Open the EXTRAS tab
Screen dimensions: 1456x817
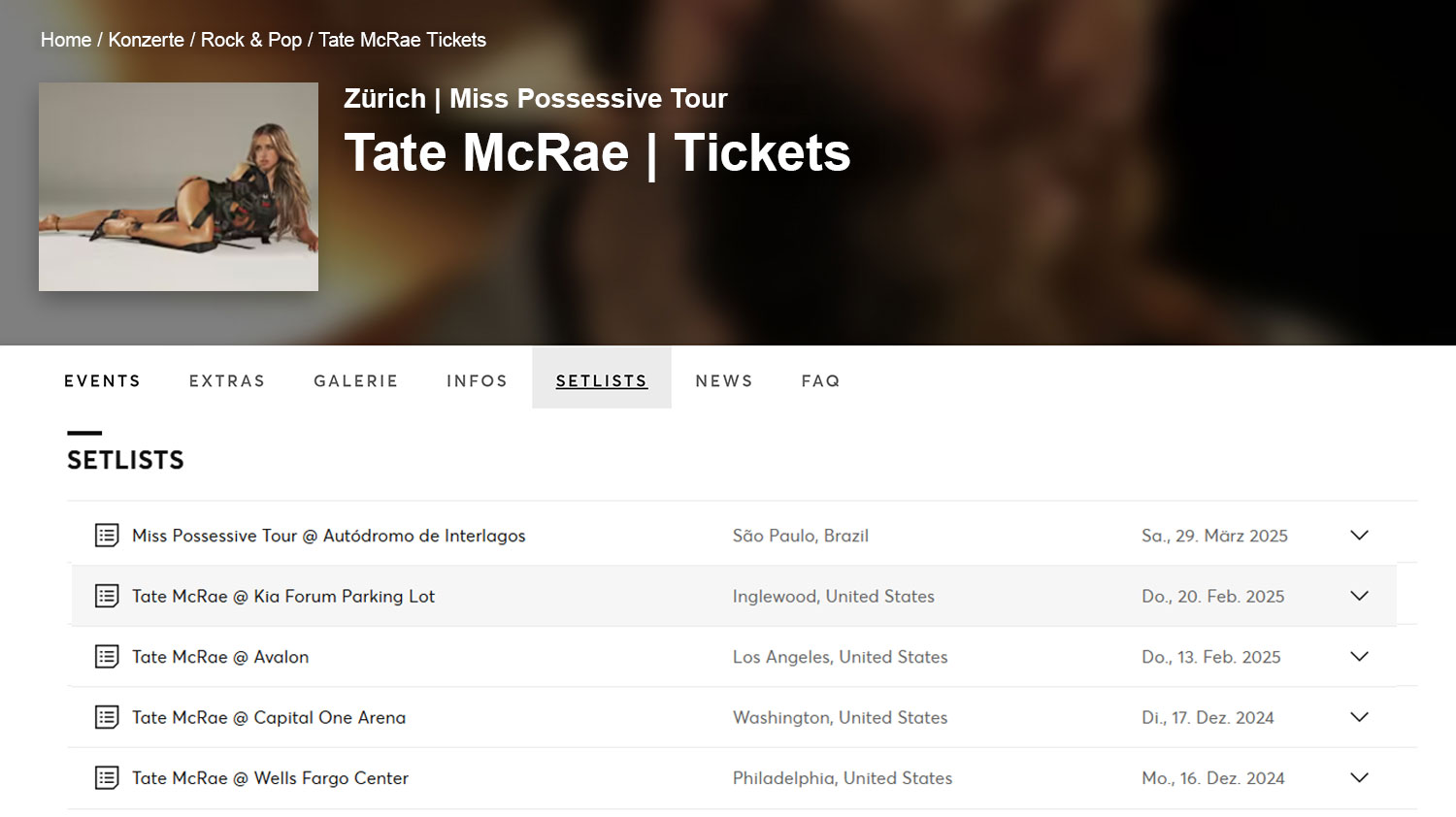point(227,380)
